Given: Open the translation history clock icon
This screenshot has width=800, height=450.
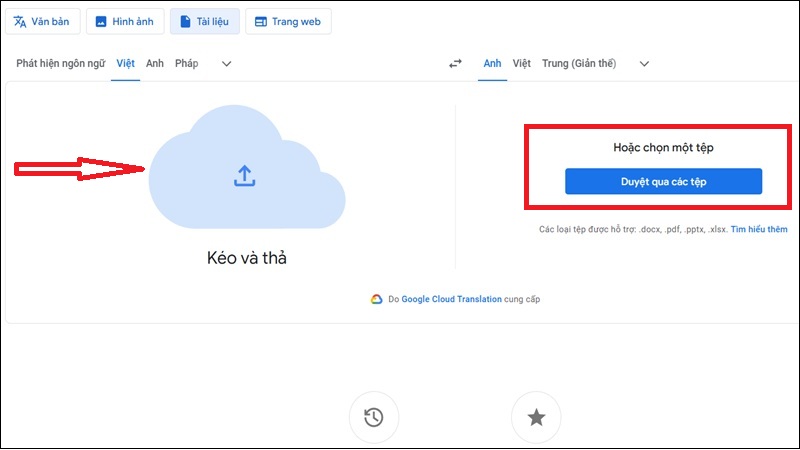Looking at the screenshot, I should click(x=374, y=417).
